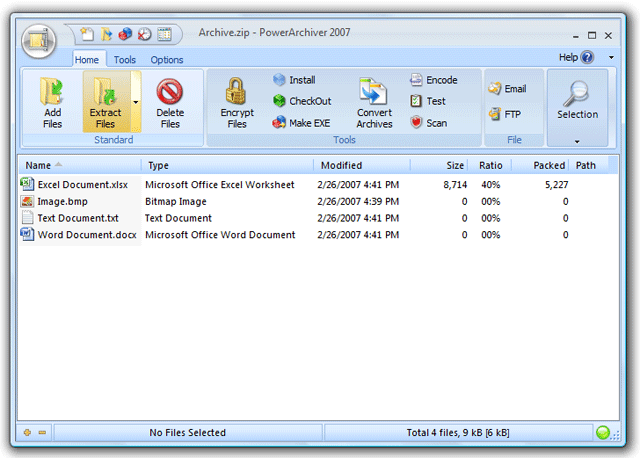The width and height of the screenshot is (640, 458).
Task: Click the Email button
Action: click(x=507, y=89)
